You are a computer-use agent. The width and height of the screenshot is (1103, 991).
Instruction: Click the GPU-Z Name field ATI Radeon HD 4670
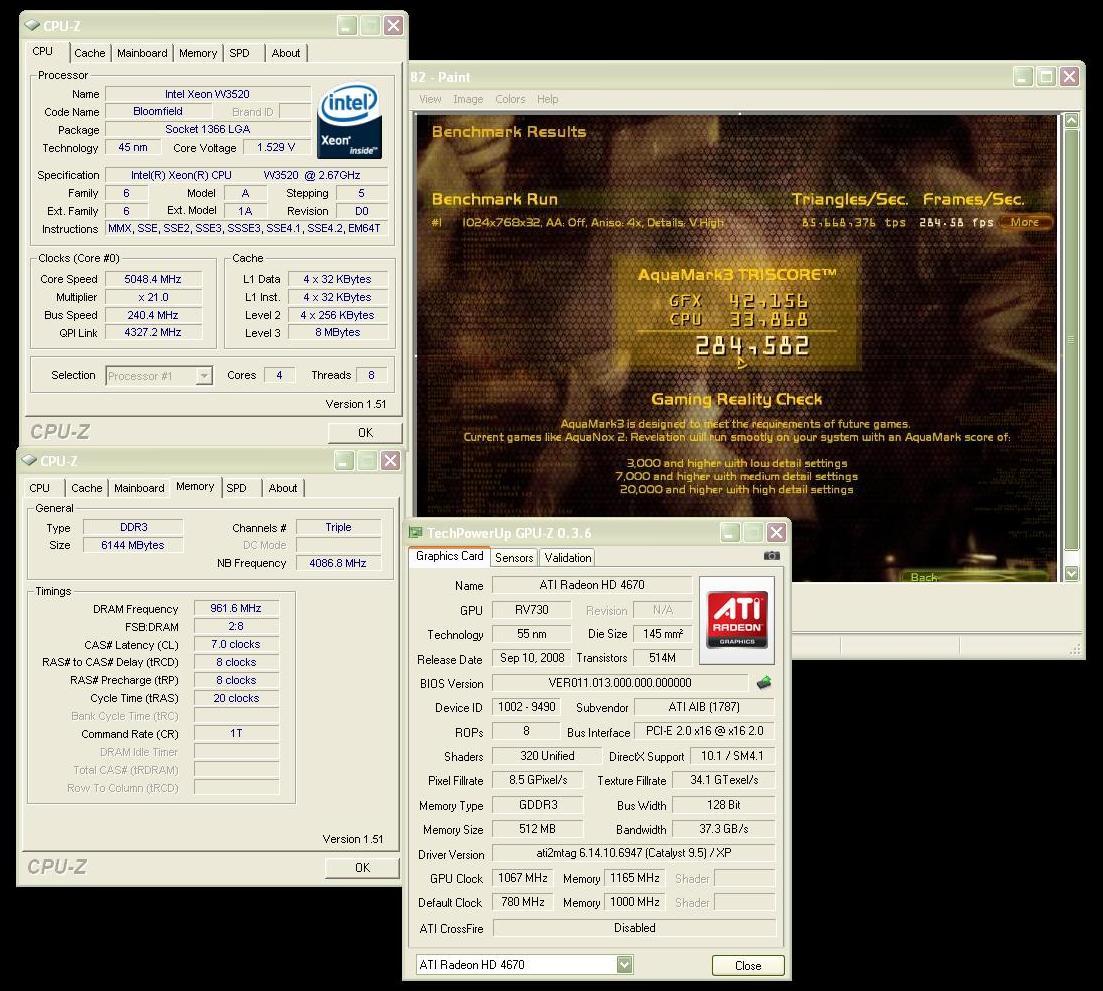pos(592,584)
